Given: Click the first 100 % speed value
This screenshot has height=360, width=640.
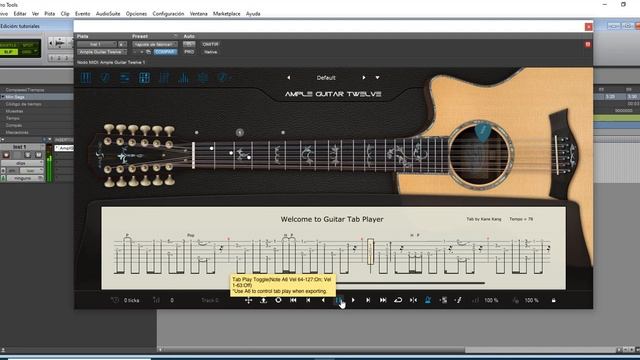Looking at the screenshot, I should [491, 300].
